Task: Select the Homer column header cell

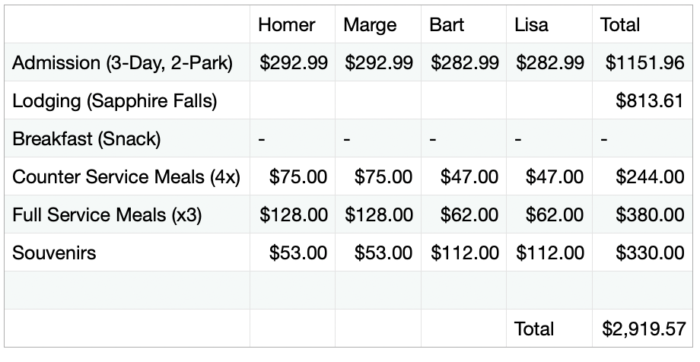Action: tap(292, 24)
